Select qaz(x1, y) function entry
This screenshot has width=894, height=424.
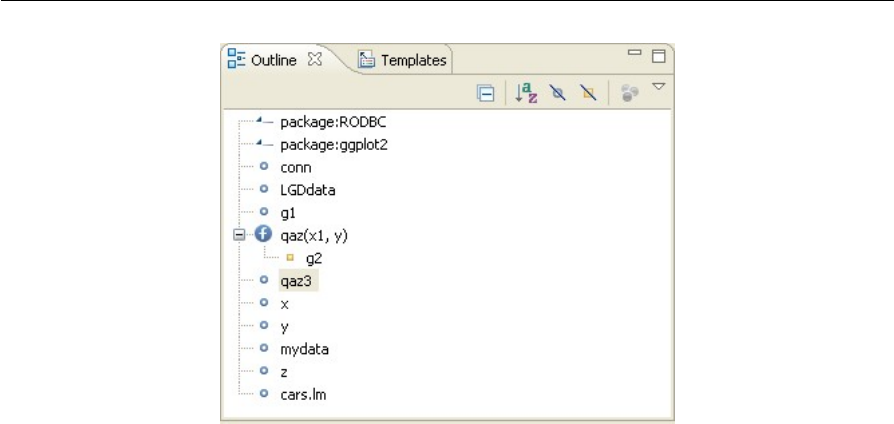pos(314,236)
